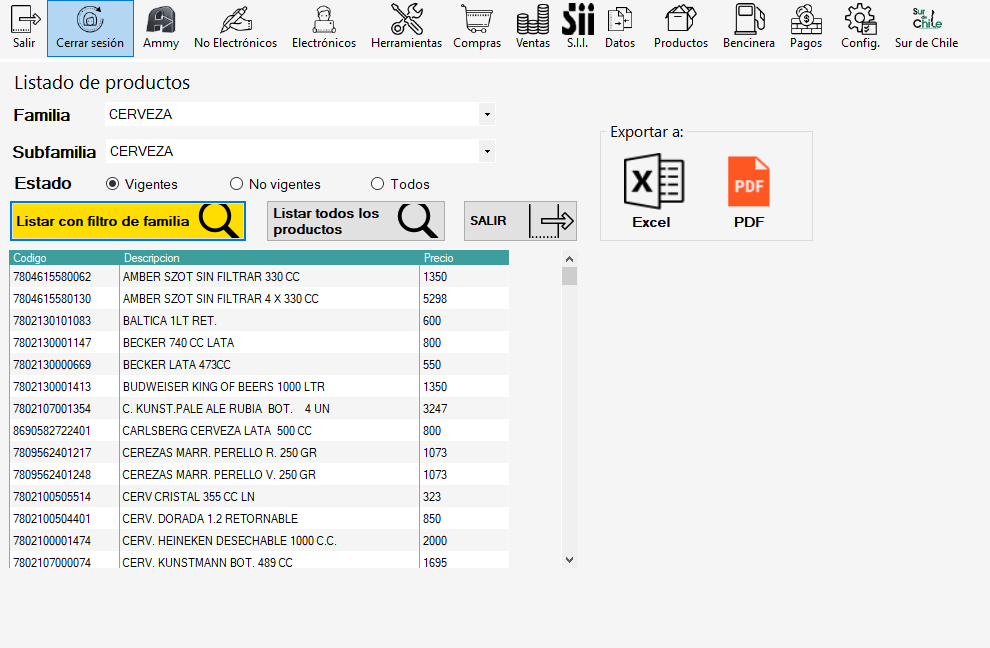
Task: Select BUDWEISER KING OF BEERS 1000 LTR row
Action: tap(259, 387)
